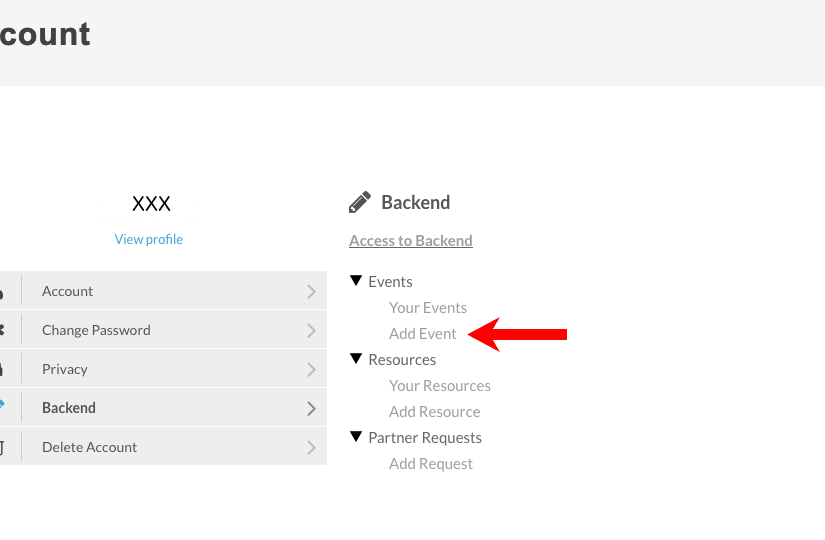Open the View profile link
This screenshot has width=825, height=540.
pyautogui.click(x=149, y=239)
